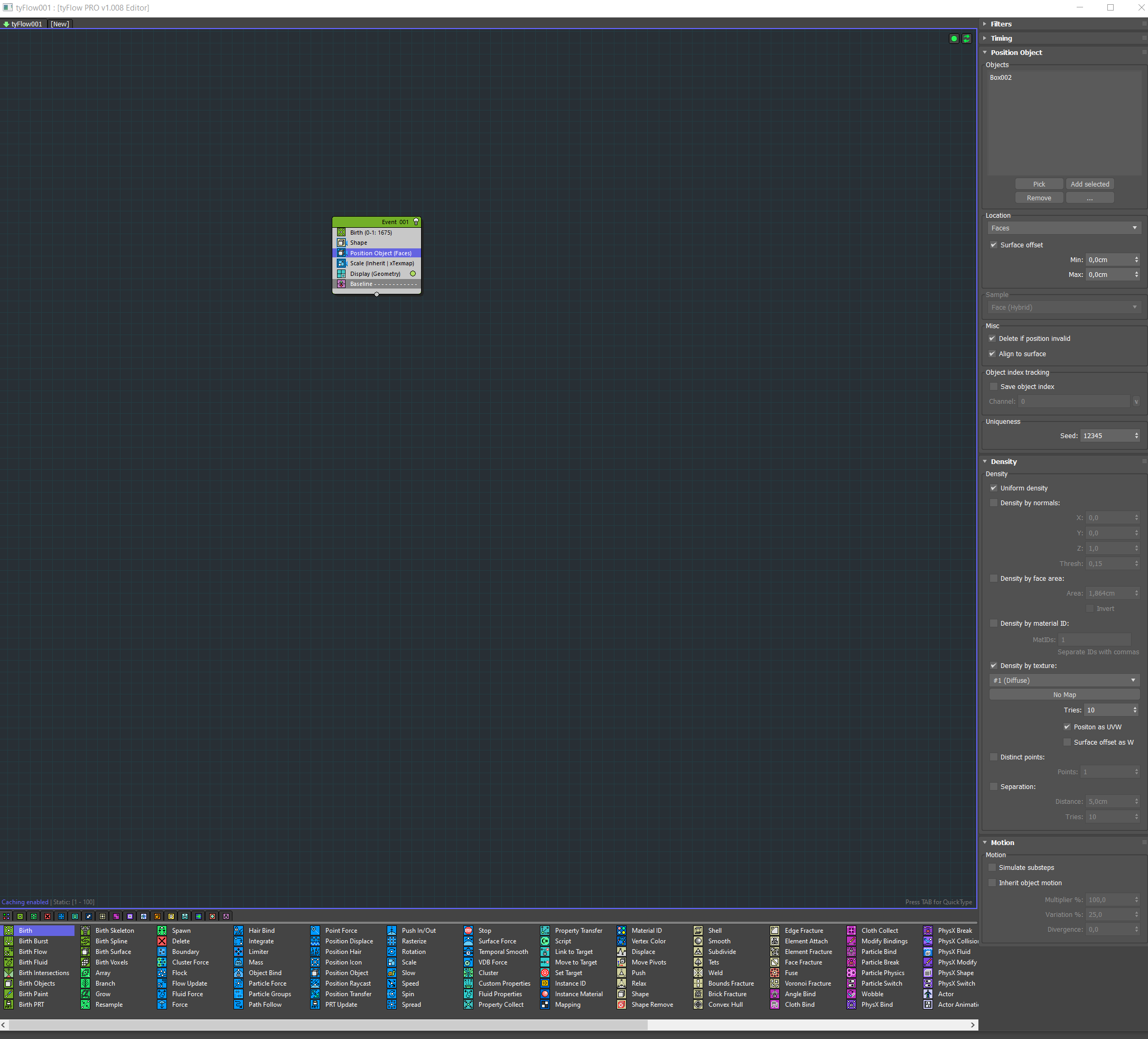Enable Density by face area checkbox
The image size is (1148, 1039).
point(994,578)
